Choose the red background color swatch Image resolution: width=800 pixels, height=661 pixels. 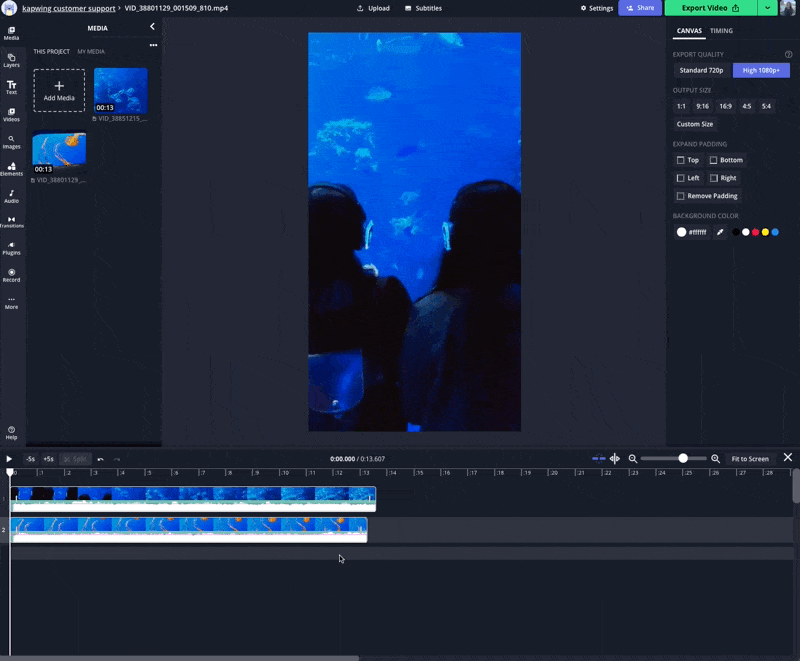pos(755,232)
